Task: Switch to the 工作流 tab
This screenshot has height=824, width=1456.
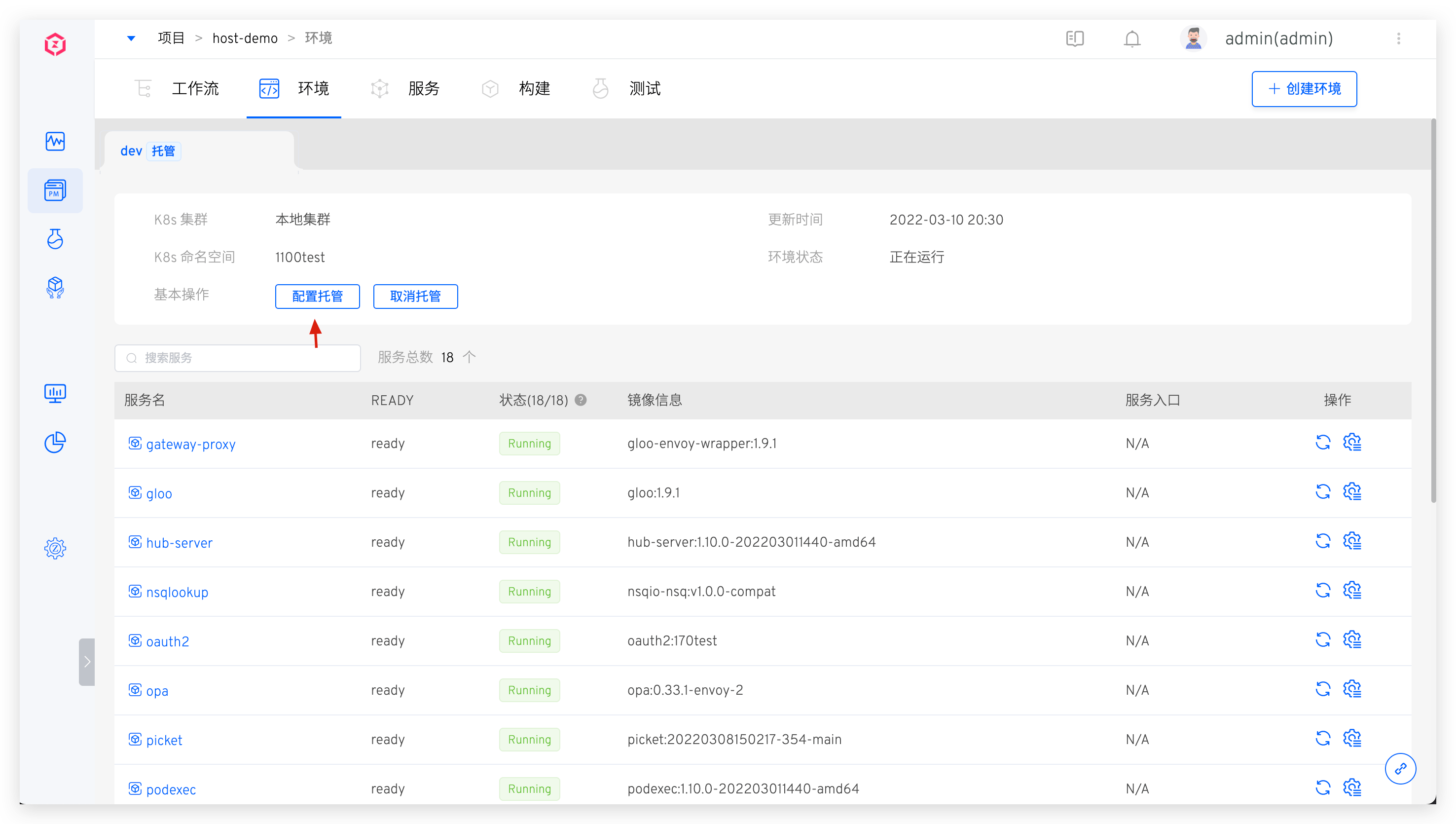Action: [195, 89]
